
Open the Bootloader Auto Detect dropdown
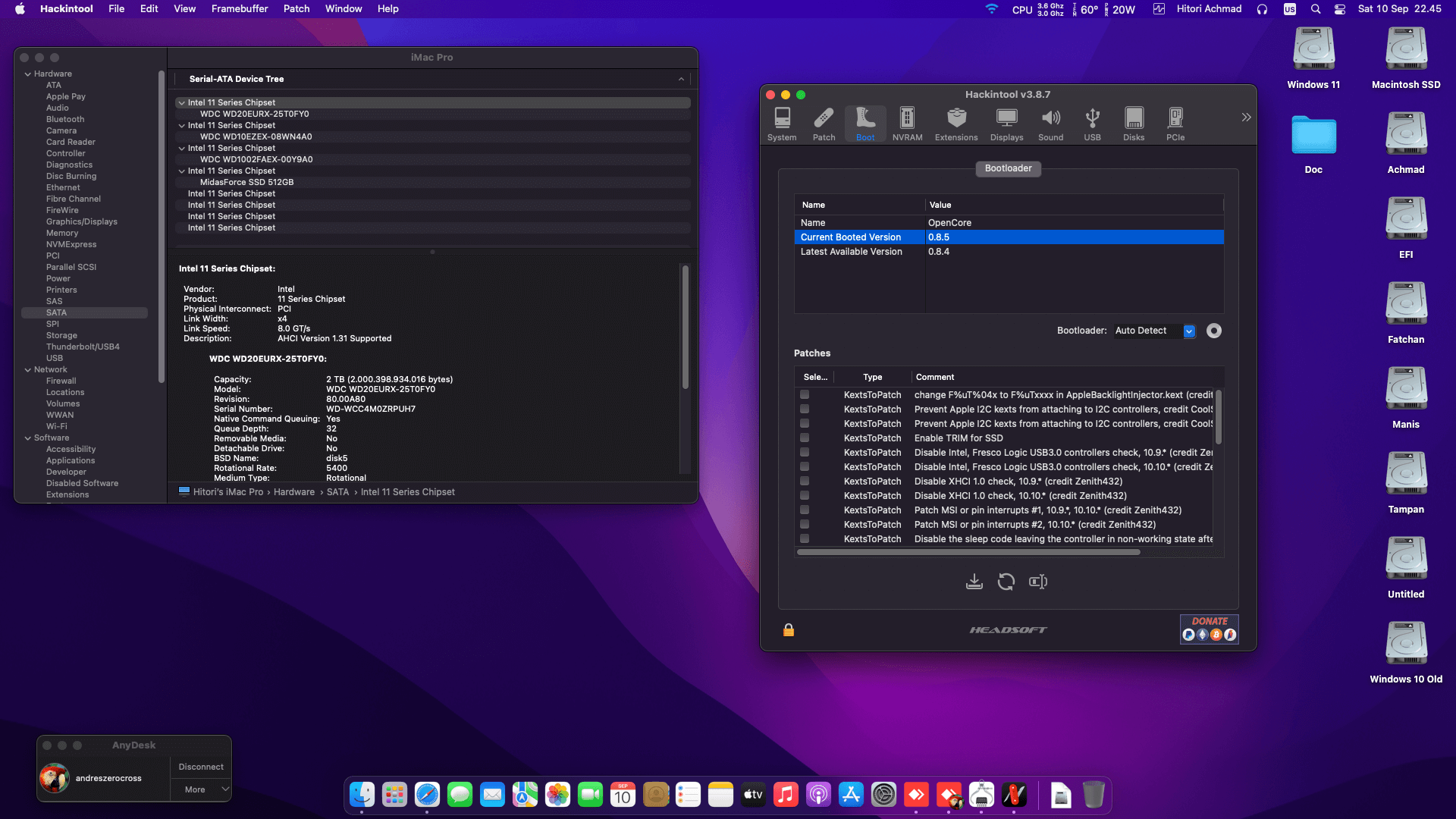coord(1189,331)
